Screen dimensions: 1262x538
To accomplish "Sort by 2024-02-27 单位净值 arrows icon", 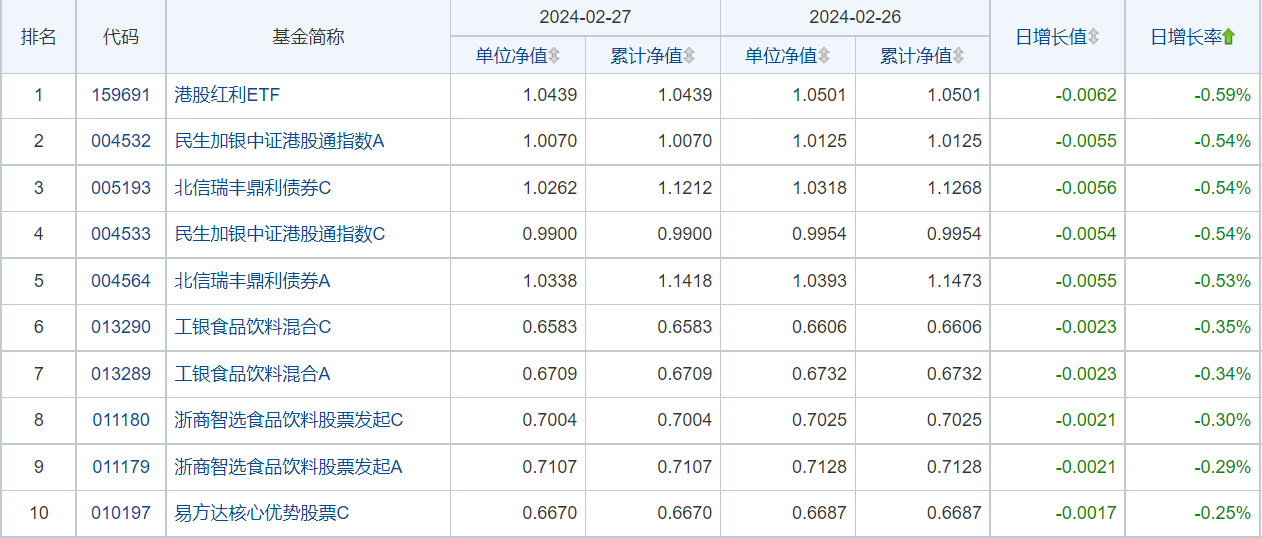I will [x=555, y=56].
